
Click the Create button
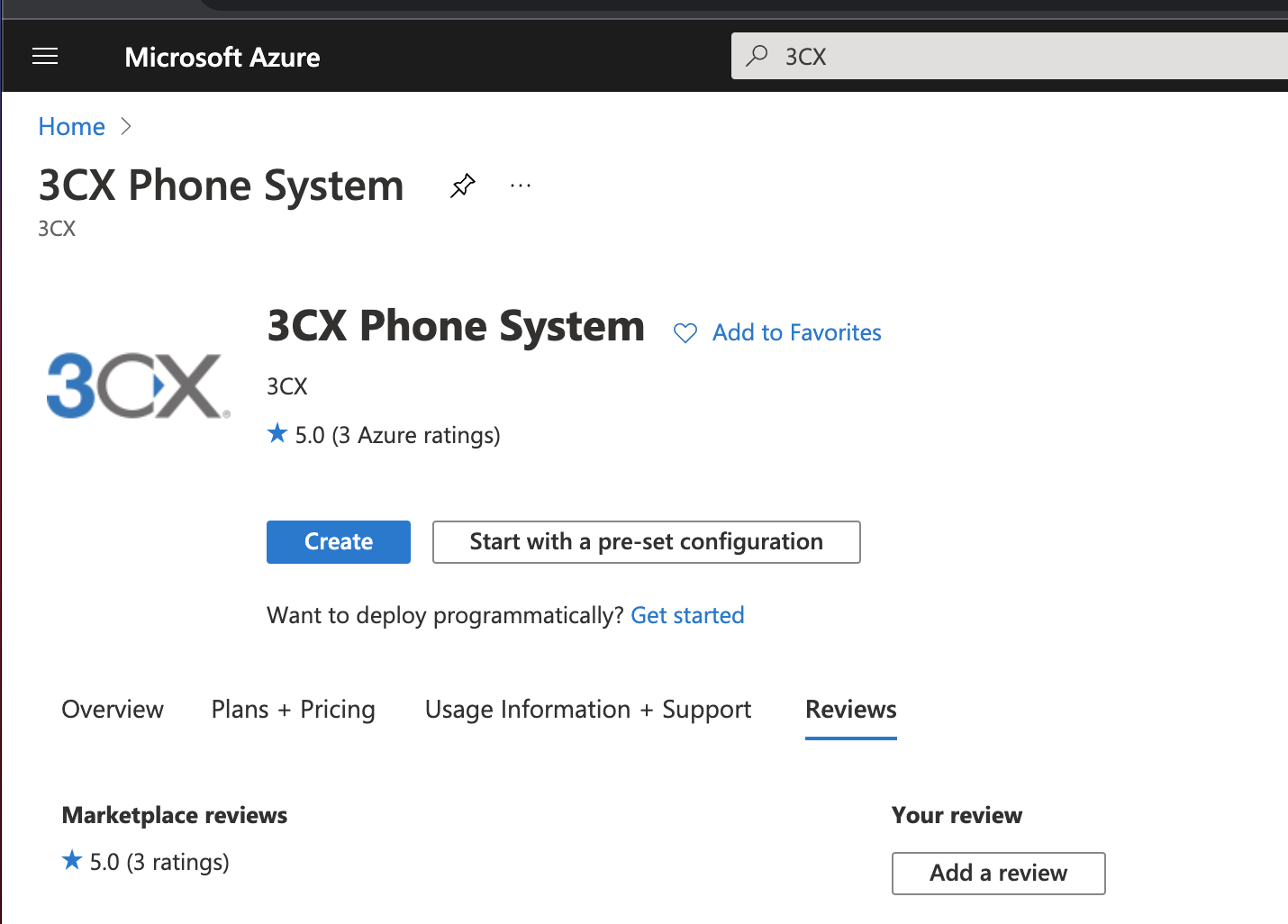pos(339,542)
